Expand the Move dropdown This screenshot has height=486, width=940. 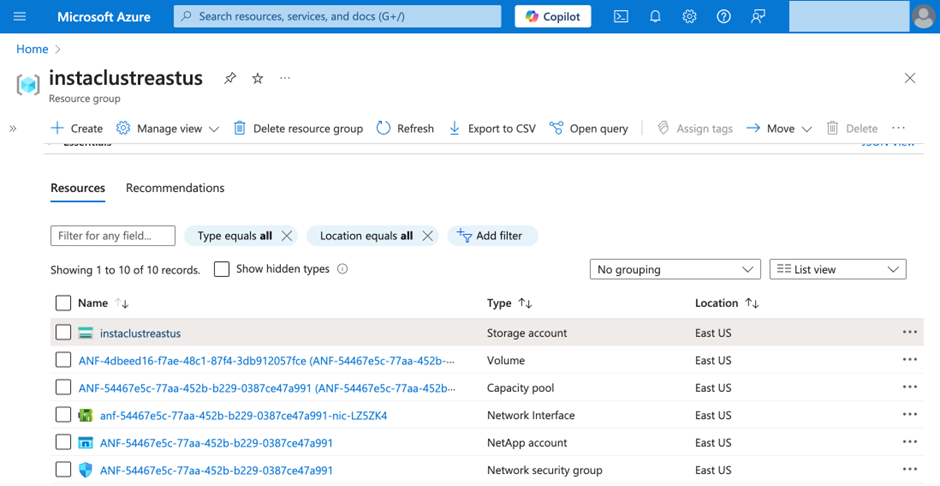(x=779, y=128)
